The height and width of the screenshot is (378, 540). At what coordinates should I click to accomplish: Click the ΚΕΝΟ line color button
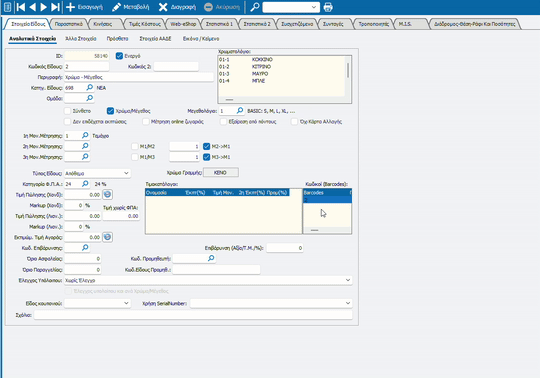coord(220,172)
